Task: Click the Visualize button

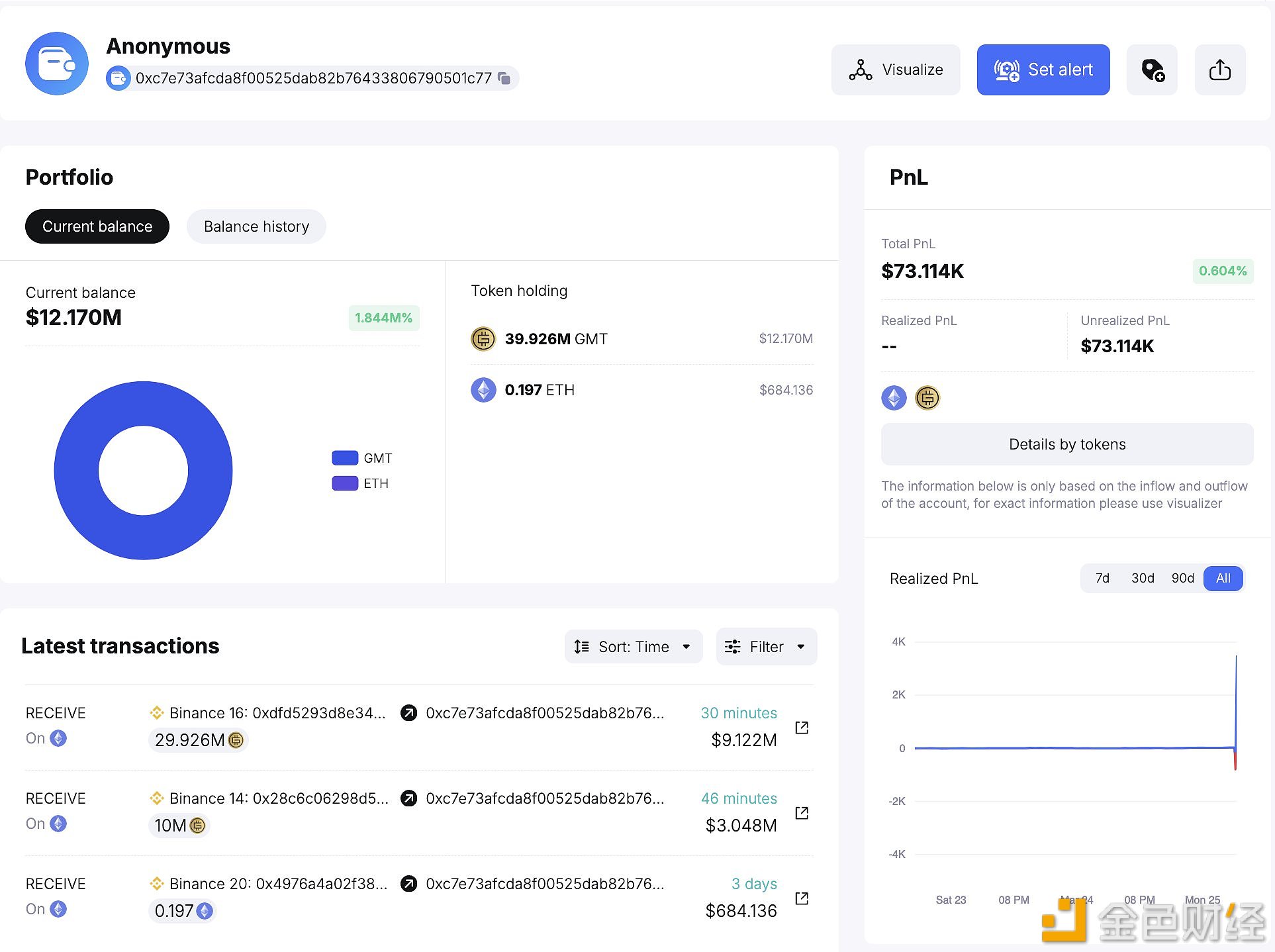Action: pos(896,70)
